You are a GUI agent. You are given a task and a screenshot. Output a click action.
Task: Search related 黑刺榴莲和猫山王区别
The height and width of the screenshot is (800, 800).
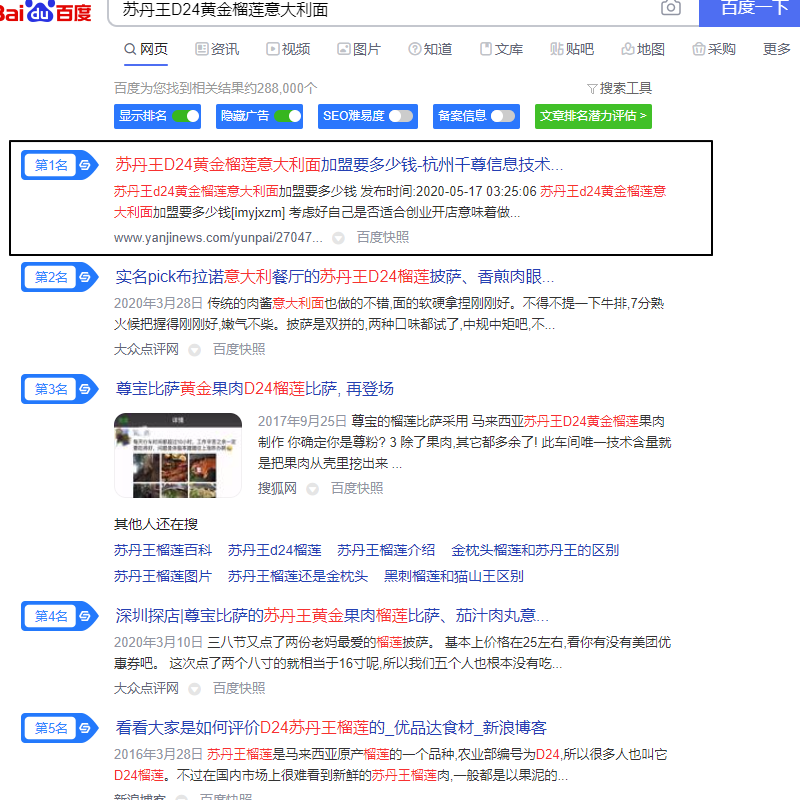tap(454, 576)
